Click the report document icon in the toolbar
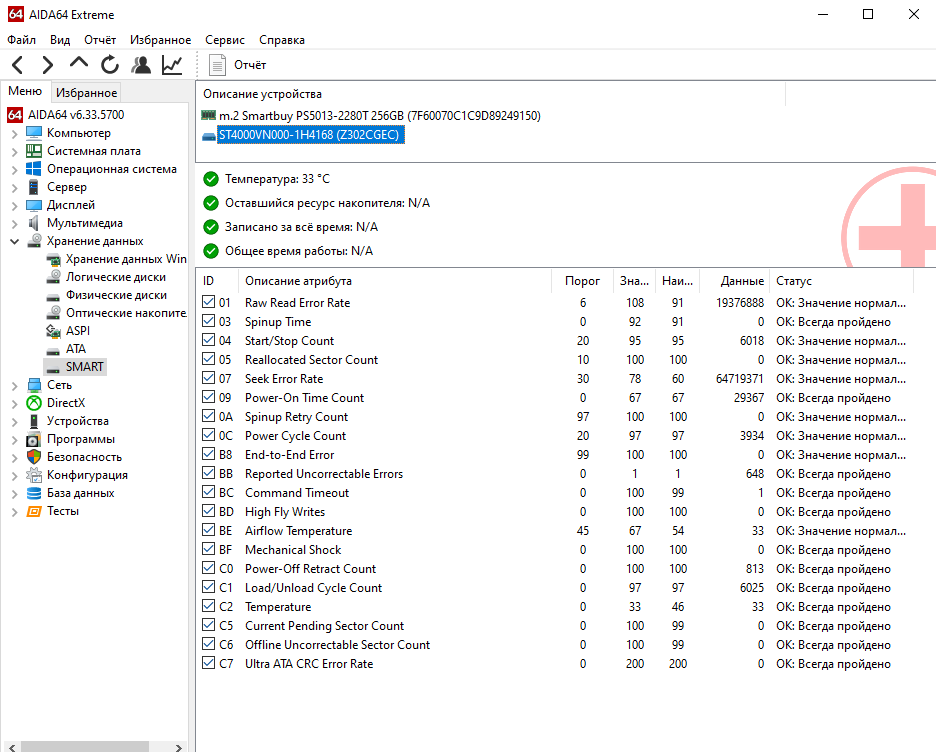 coord(217,65)
